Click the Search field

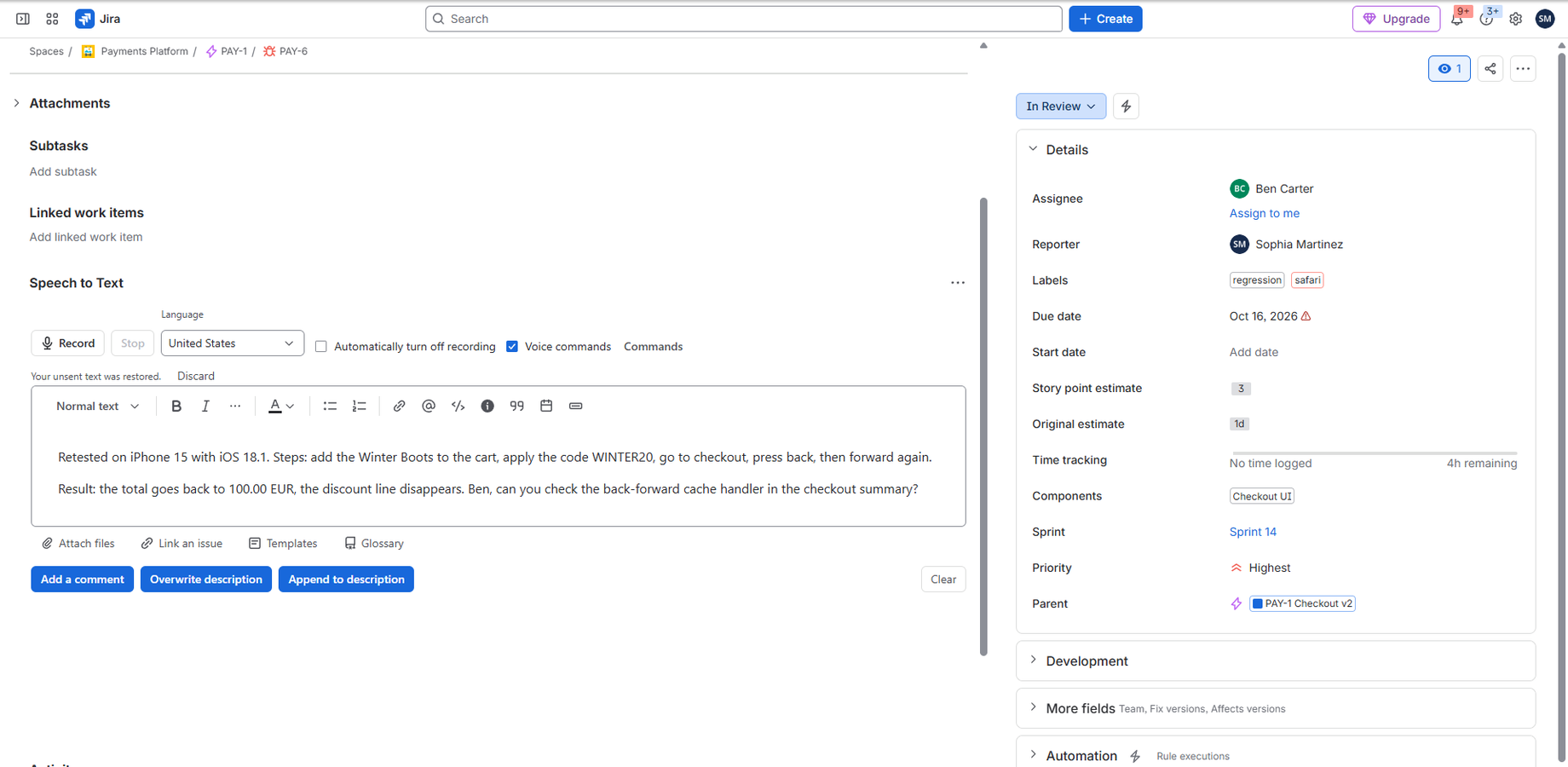point(743,19)
